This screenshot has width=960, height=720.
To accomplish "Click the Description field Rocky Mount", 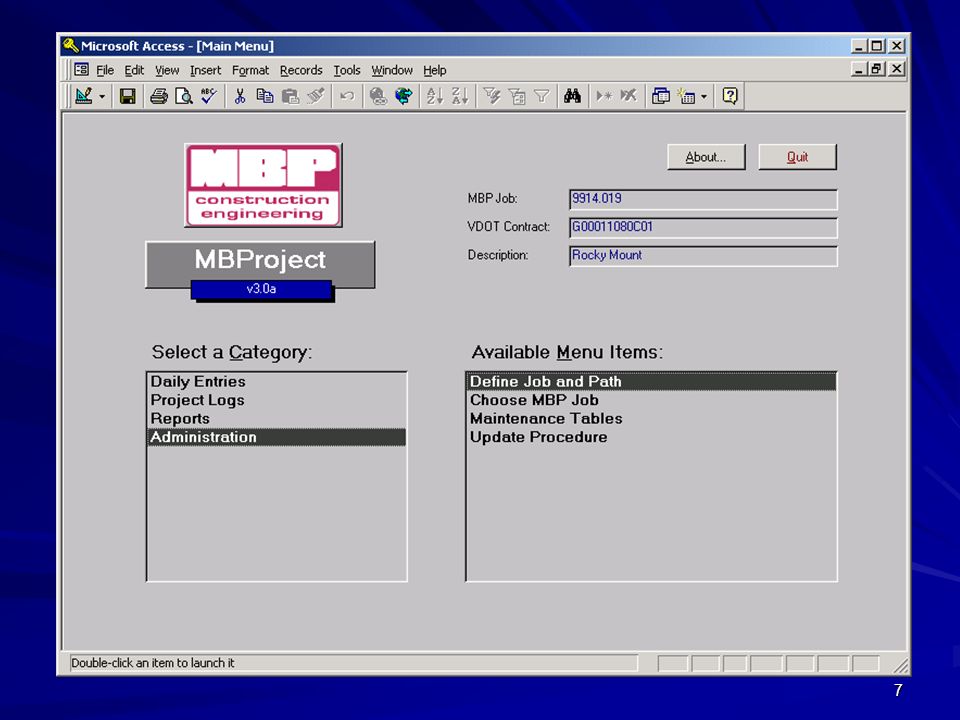I will point(703,255).
